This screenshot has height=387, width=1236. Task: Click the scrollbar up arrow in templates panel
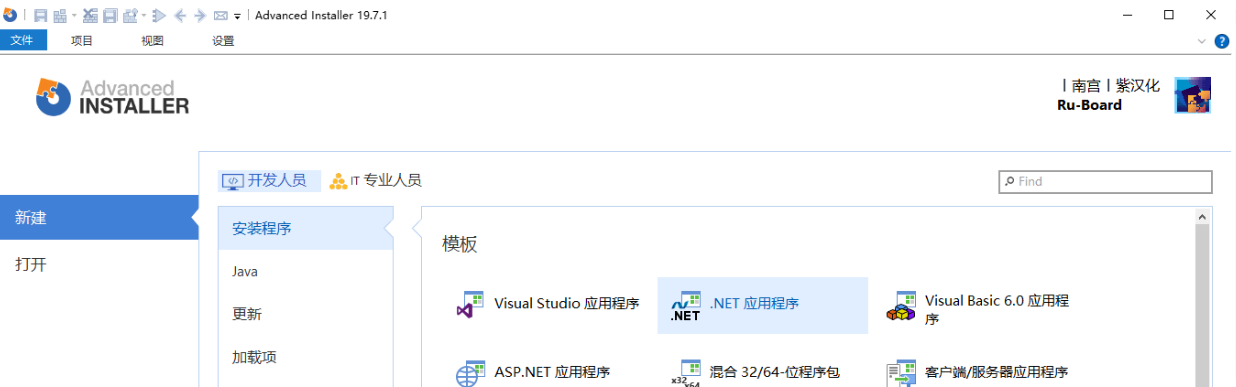(x=1203, y=216)
